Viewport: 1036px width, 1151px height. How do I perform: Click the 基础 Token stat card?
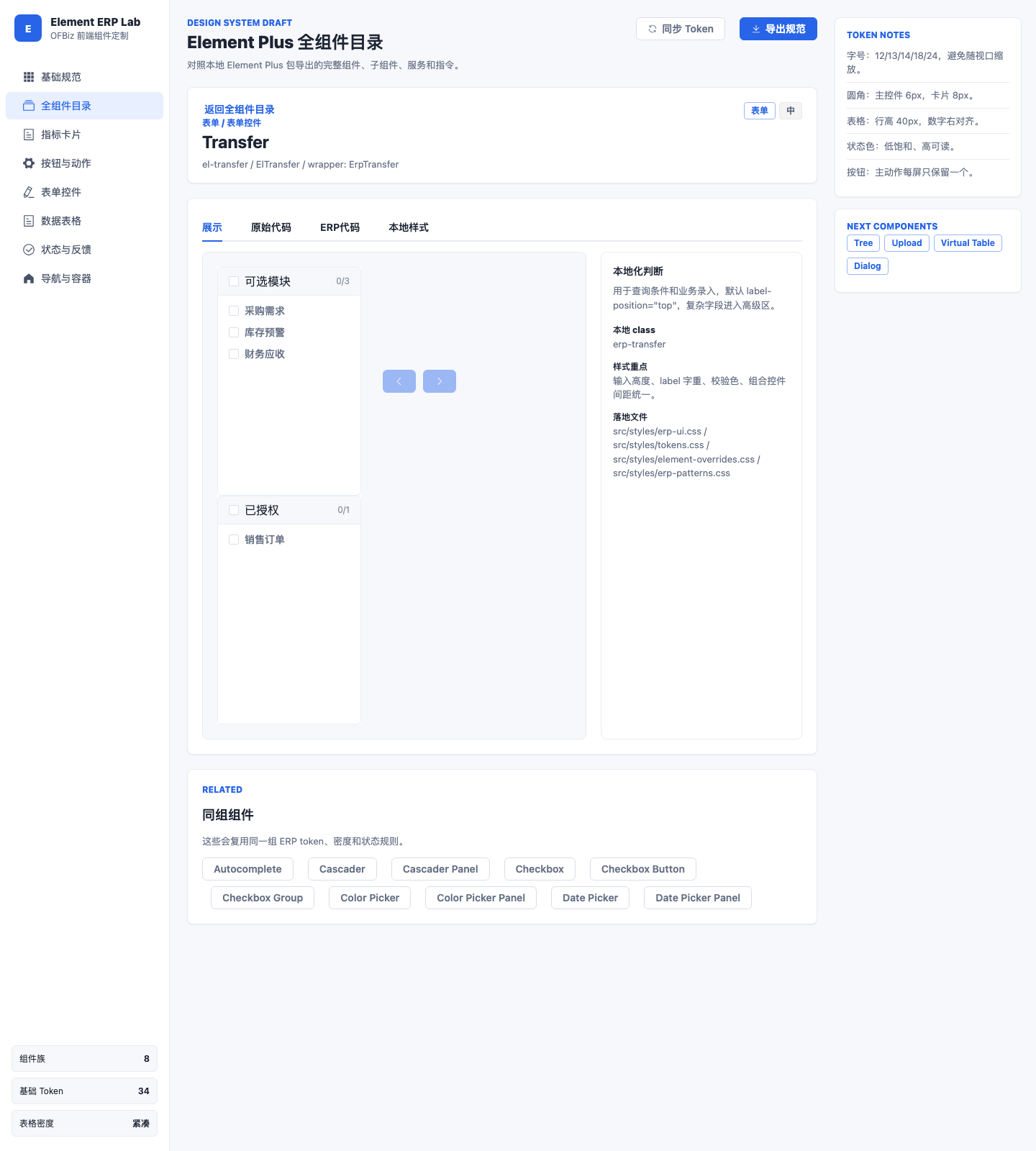point(84,1091)
